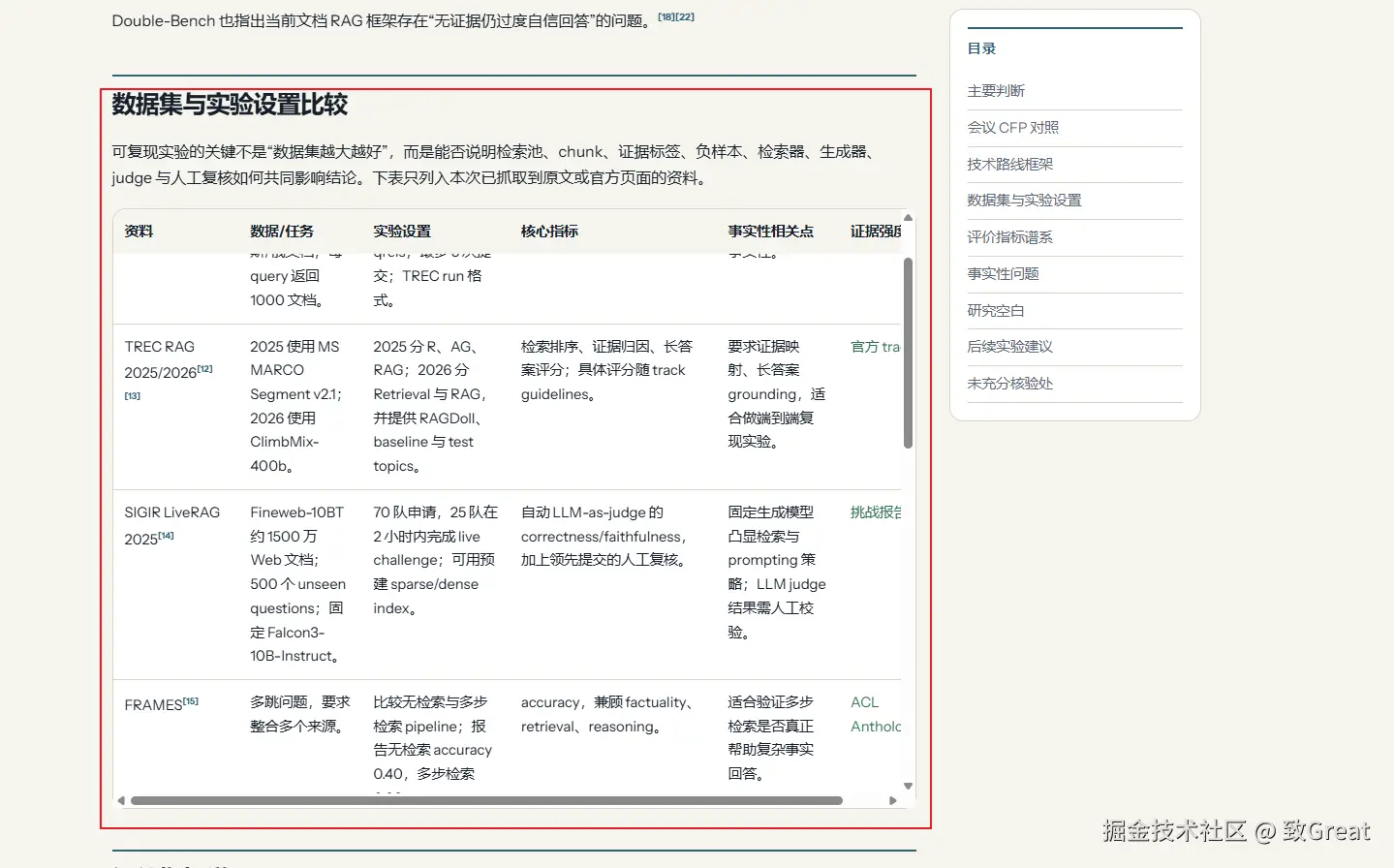Click the cell starting '2025 分 R、AG、RAG'
This screenshot has height=868, width=1394.
click(435, 407)
